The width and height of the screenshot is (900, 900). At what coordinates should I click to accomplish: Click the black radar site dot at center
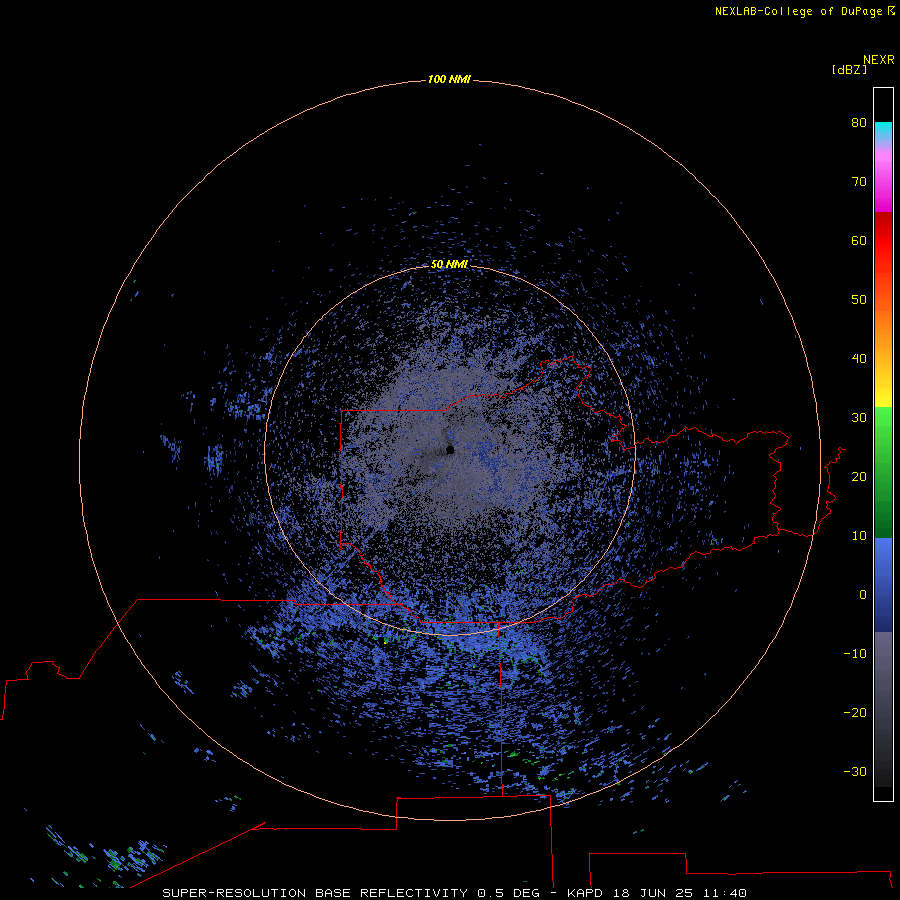pos(450,450)
